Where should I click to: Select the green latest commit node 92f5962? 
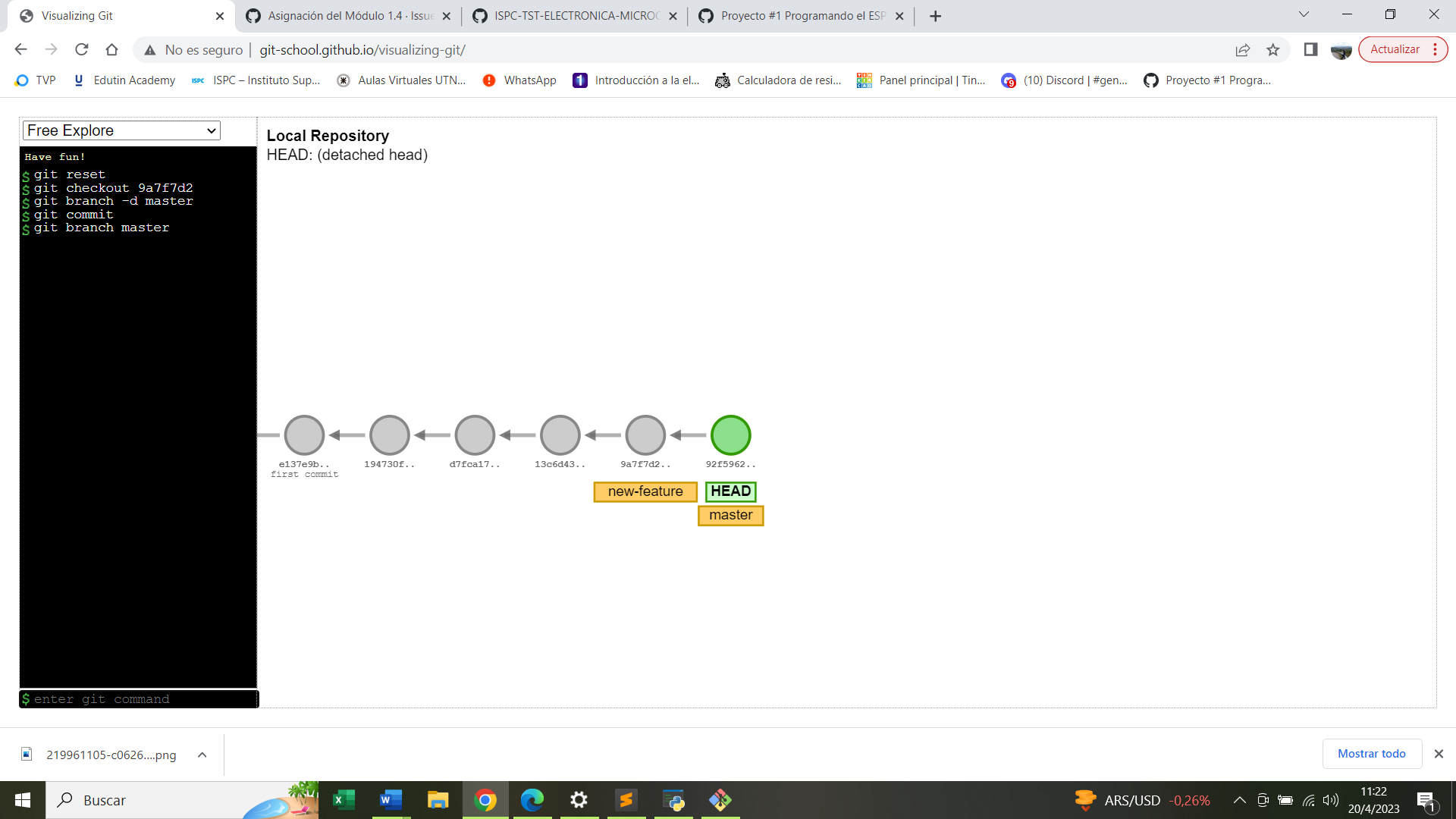pos(730,435)
